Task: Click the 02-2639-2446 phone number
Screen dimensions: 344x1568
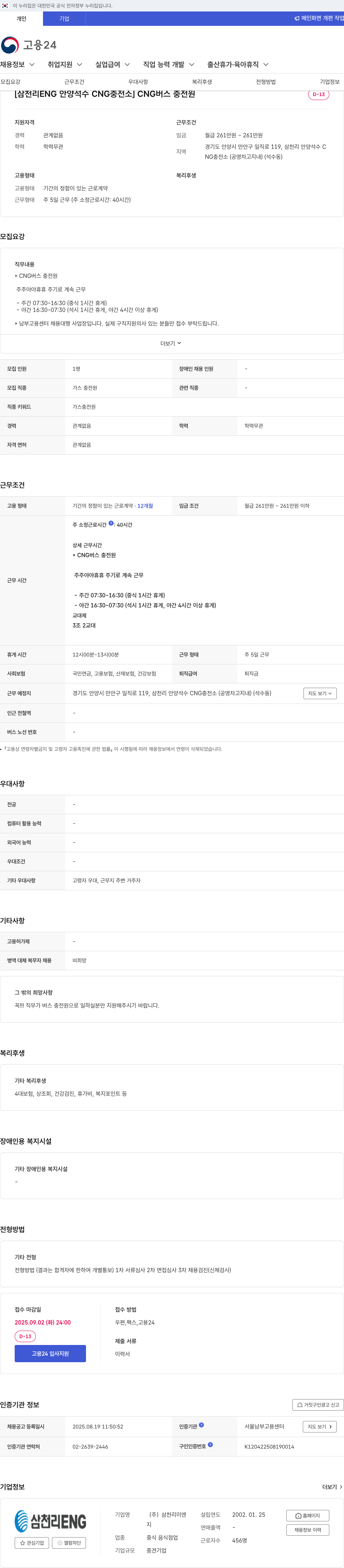Action: click(91, 1447)
